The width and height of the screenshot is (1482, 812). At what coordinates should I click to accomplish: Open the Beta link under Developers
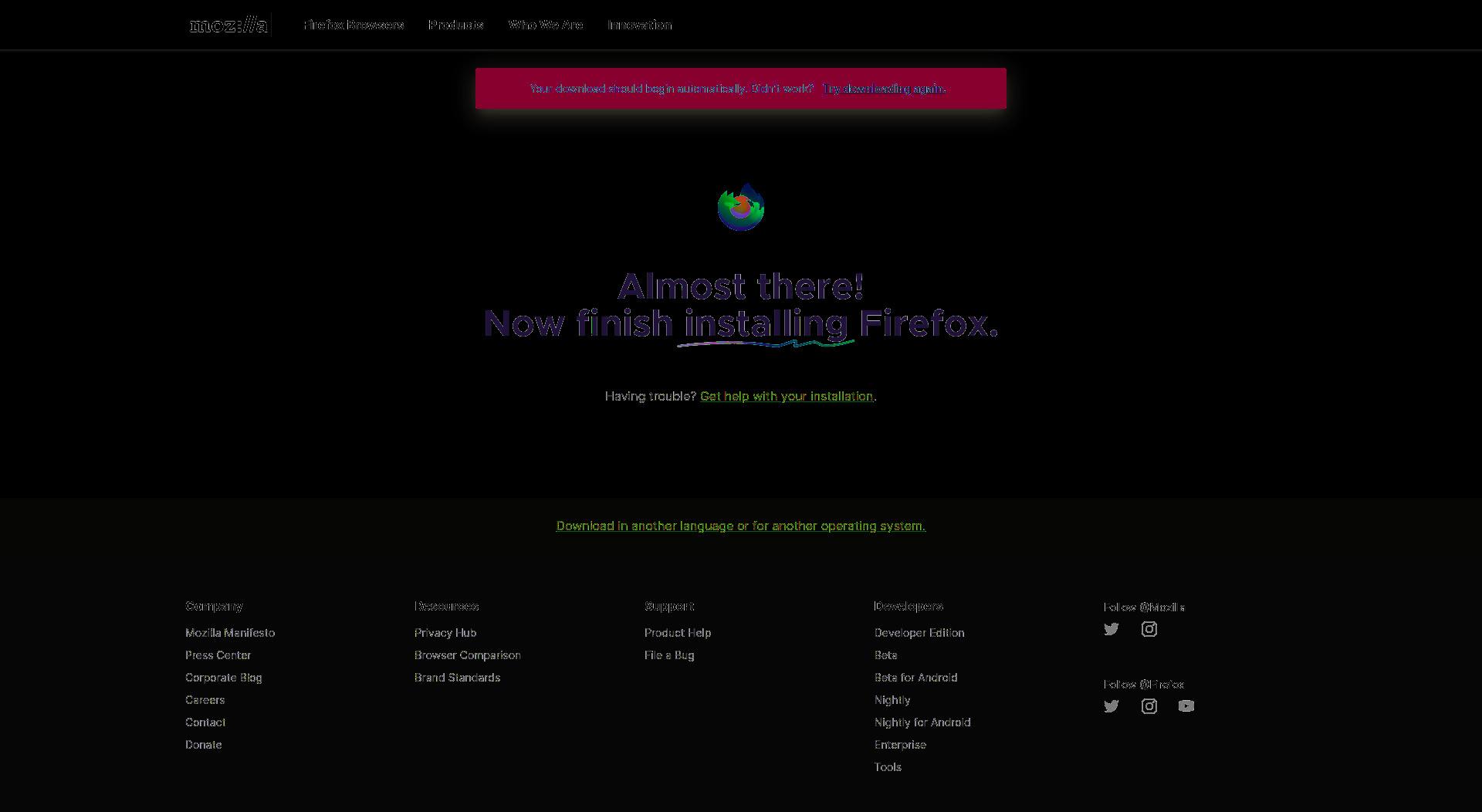point(886,655)
